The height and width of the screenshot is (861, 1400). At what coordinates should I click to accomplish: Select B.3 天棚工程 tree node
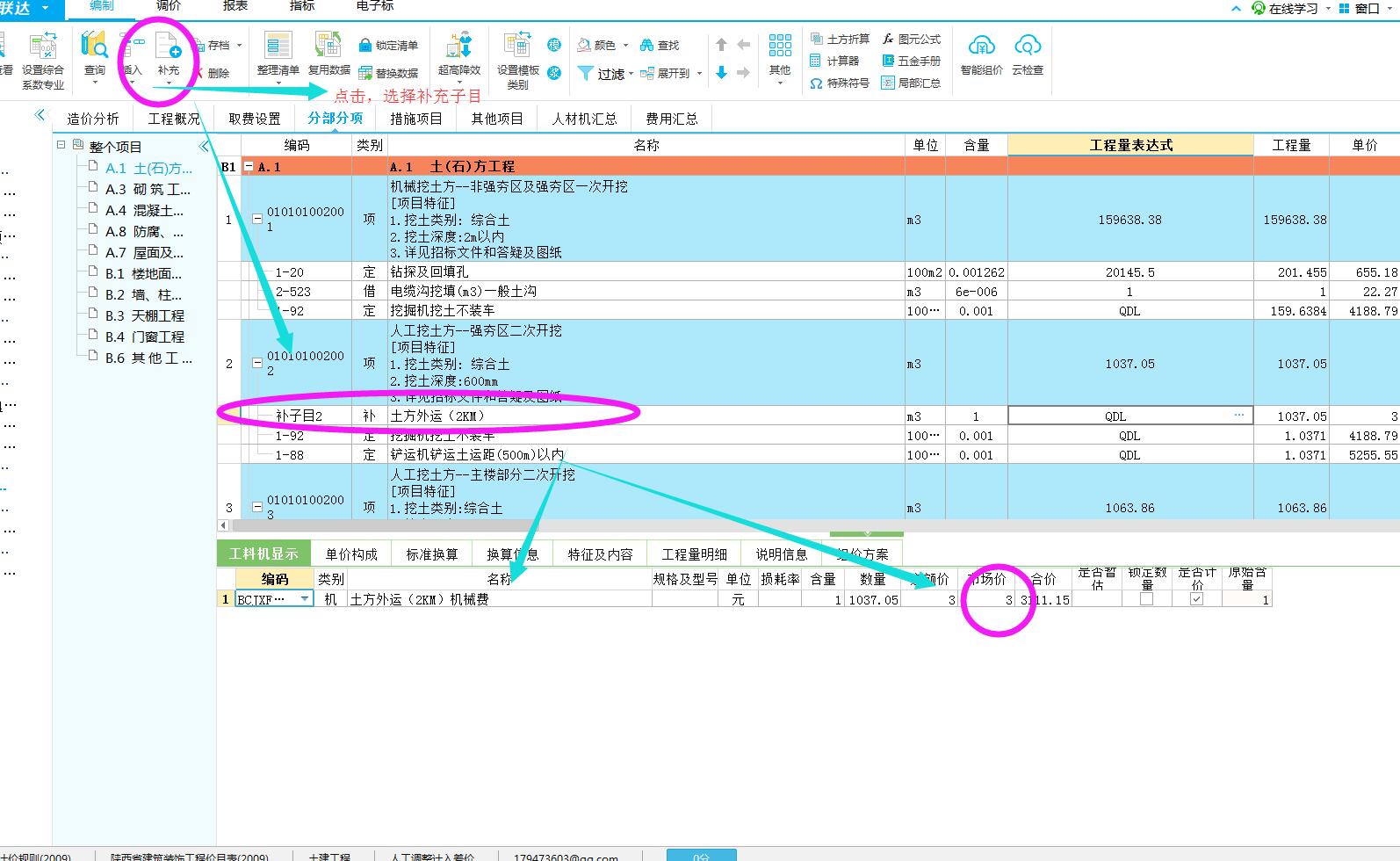click(x=144, y=315)
